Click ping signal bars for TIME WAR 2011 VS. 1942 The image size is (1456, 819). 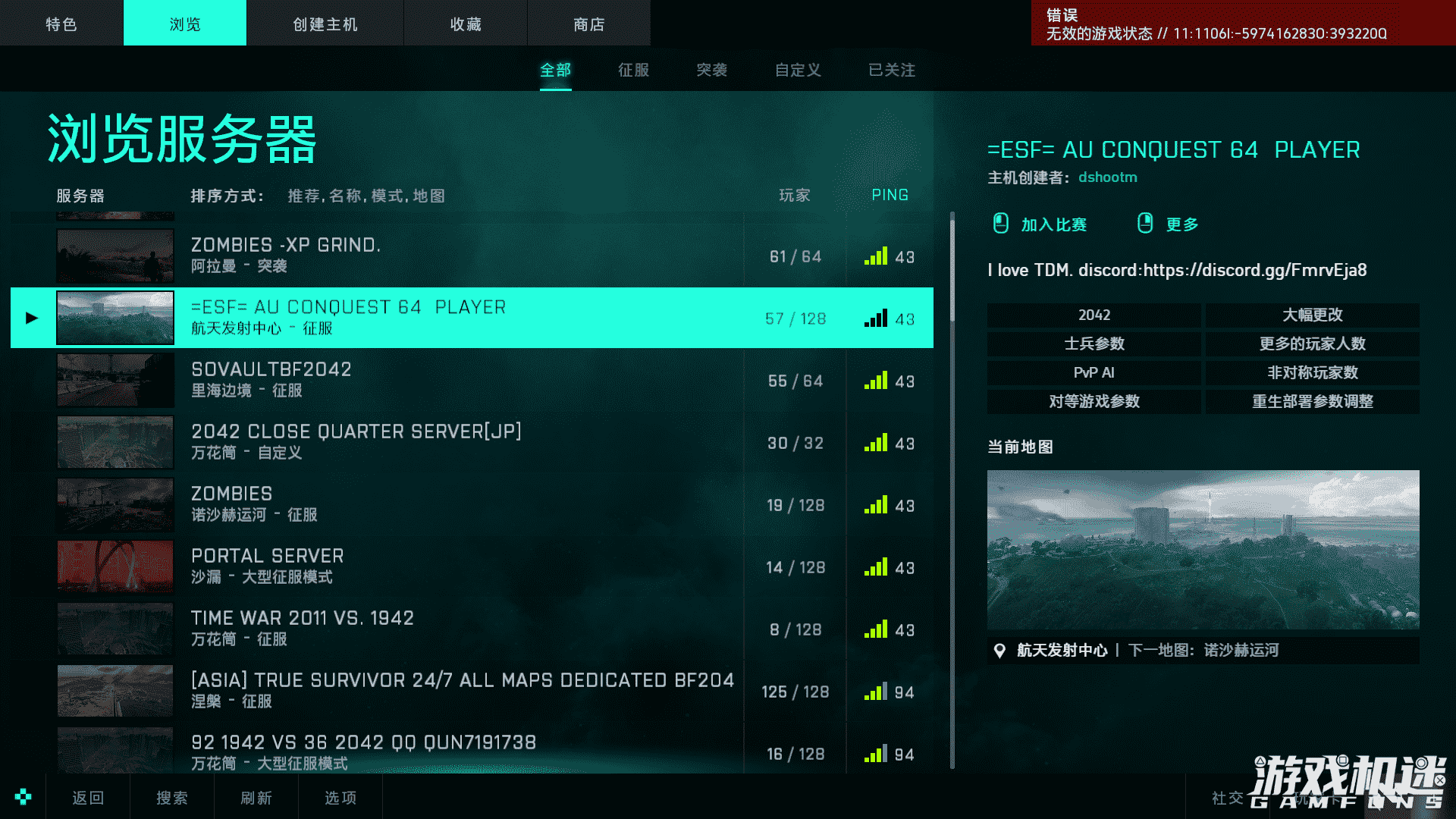tap(875, 629)
